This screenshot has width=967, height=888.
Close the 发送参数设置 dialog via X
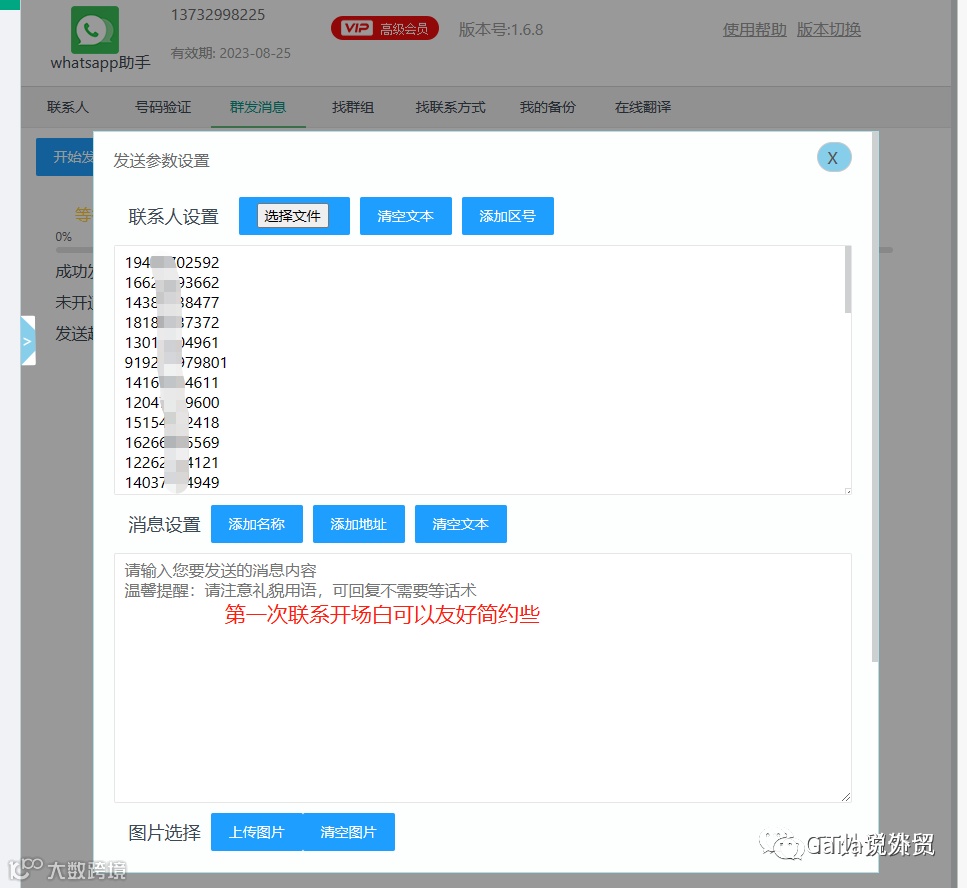(833, 157)
